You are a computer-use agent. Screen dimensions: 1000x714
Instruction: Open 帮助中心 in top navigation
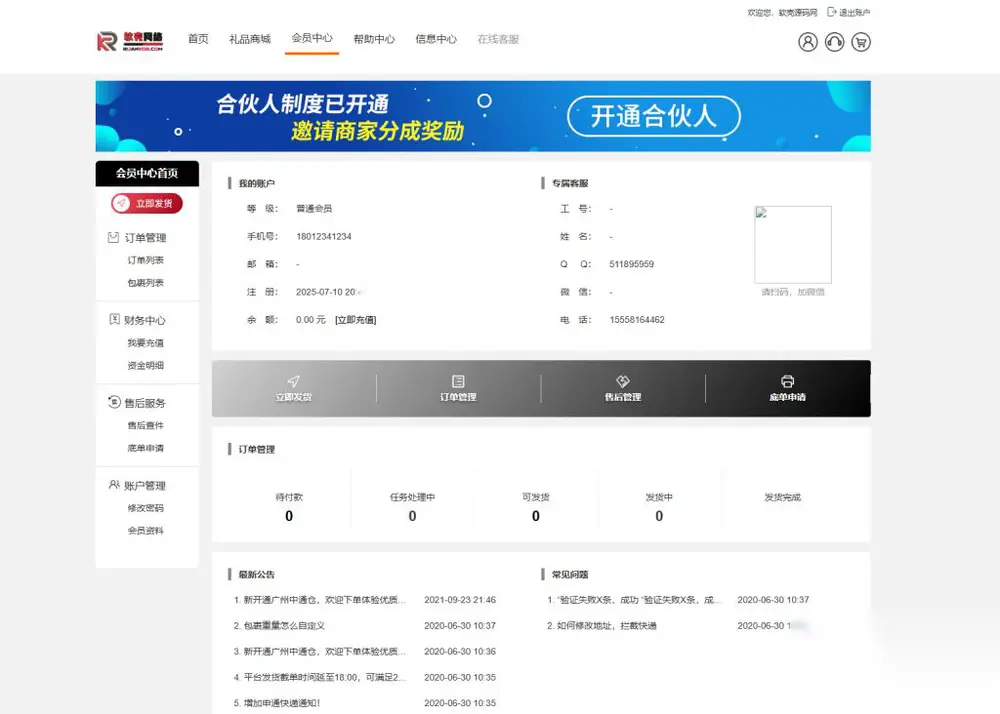pos(374,39)
